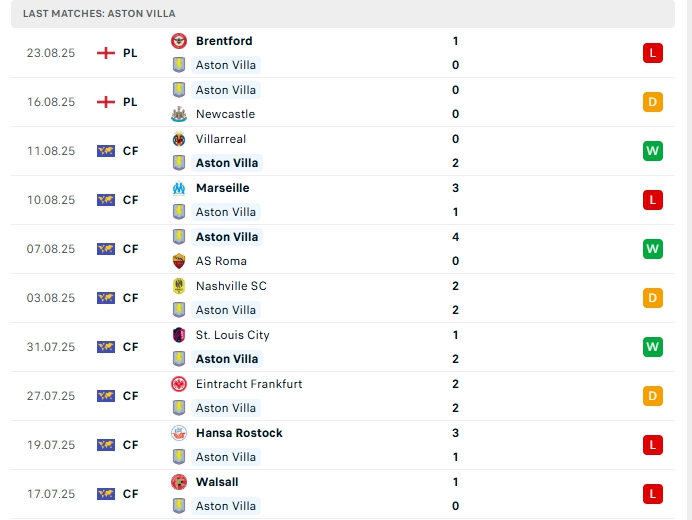Click the AS Roma crest
Image resolution: width=692 pixels, height=520 pixels.
(x=179, y=261)
